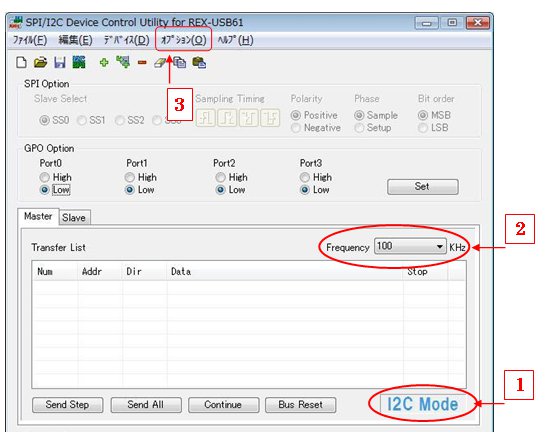The image size is (546, 438).
Task: Open the Frequency dropdown
Action: 410,247
